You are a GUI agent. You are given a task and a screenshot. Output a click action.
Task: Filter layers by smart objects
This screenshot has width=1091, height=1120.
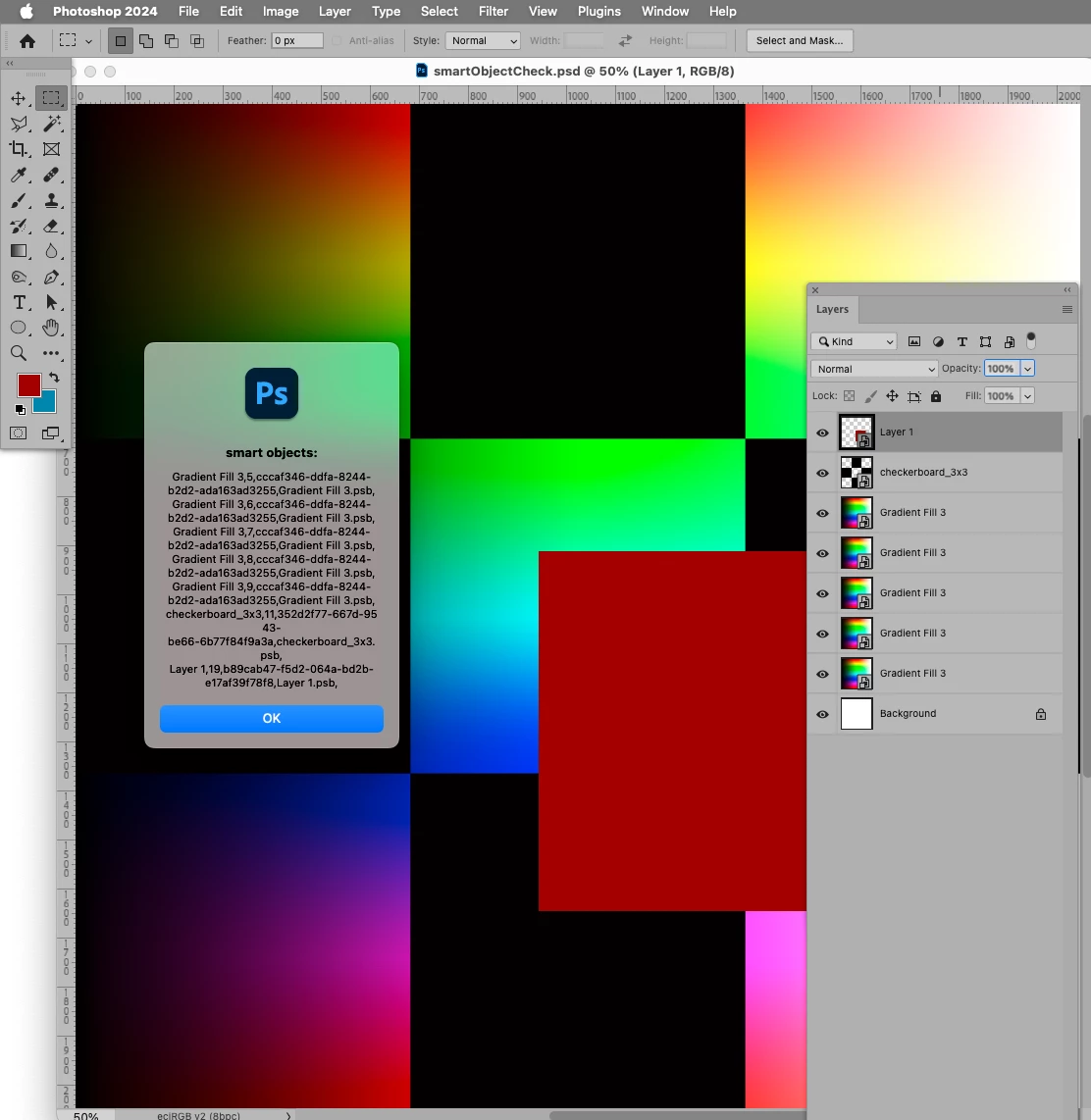1009,341
